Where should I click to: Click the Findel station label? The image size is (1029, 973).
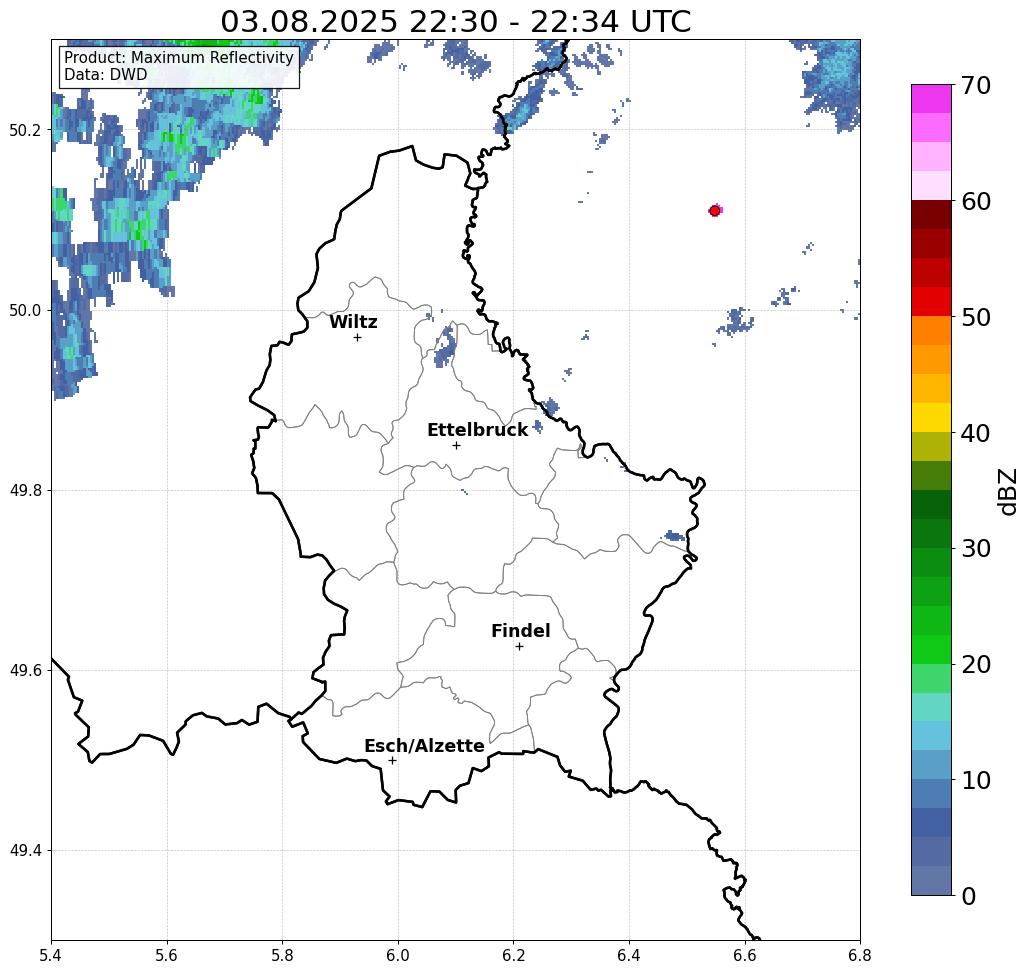click(520, 631)
